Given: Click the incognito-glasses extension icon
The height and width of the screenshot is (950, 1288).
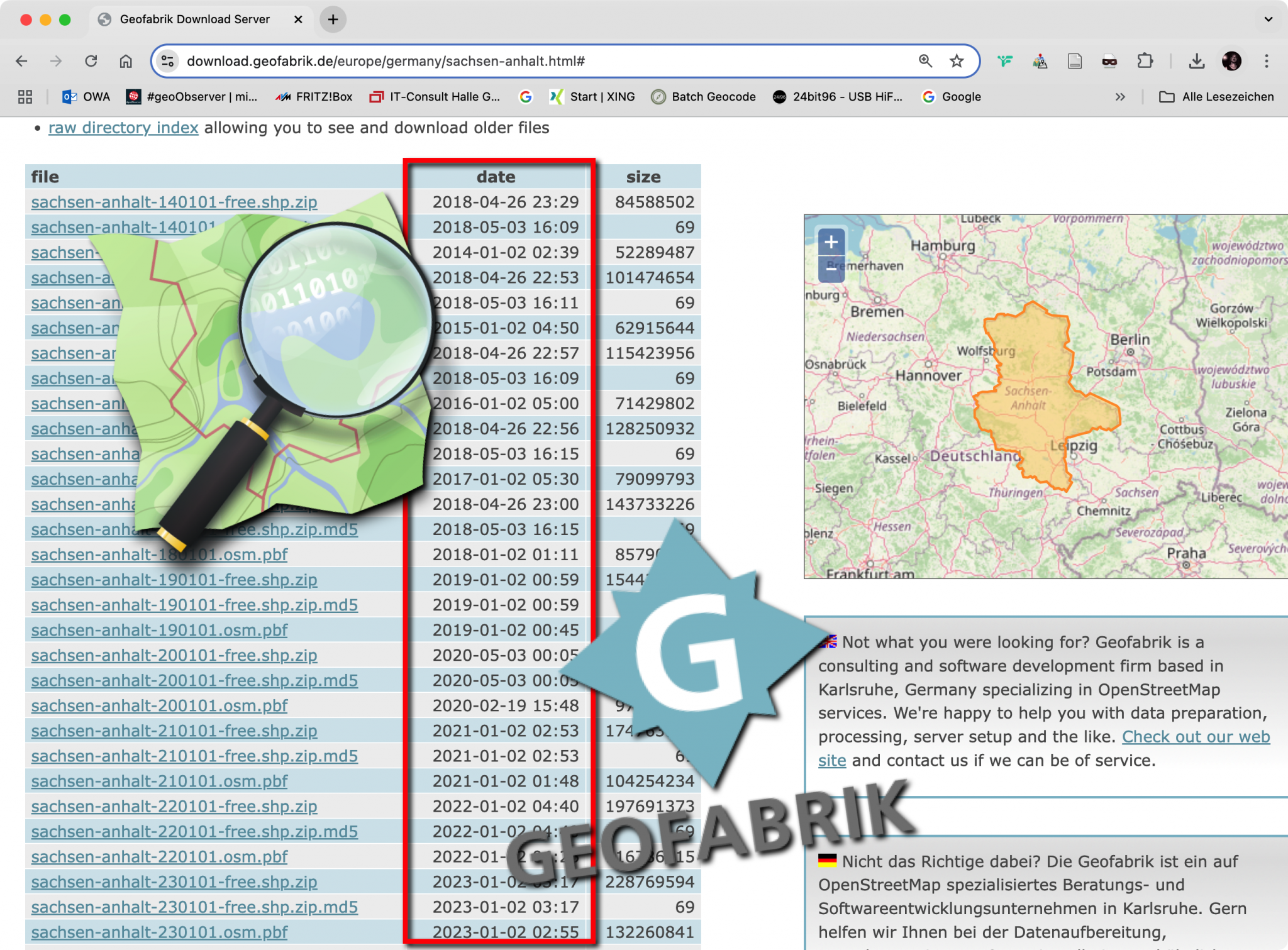Looking at the screenshot, I should pyautogui.click(x=1109, y=61).
